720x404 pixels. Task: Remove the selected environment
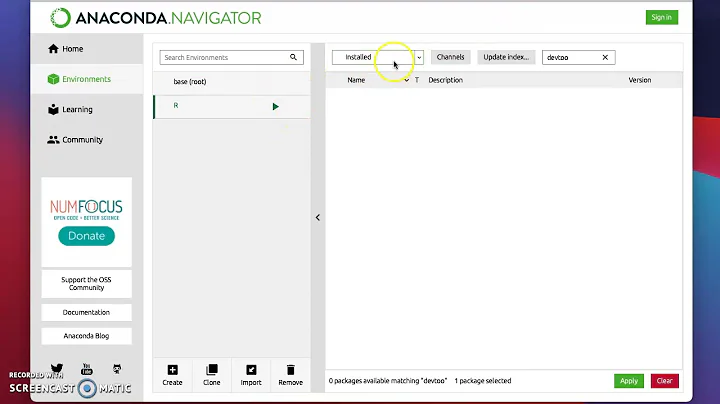point(291,375)
